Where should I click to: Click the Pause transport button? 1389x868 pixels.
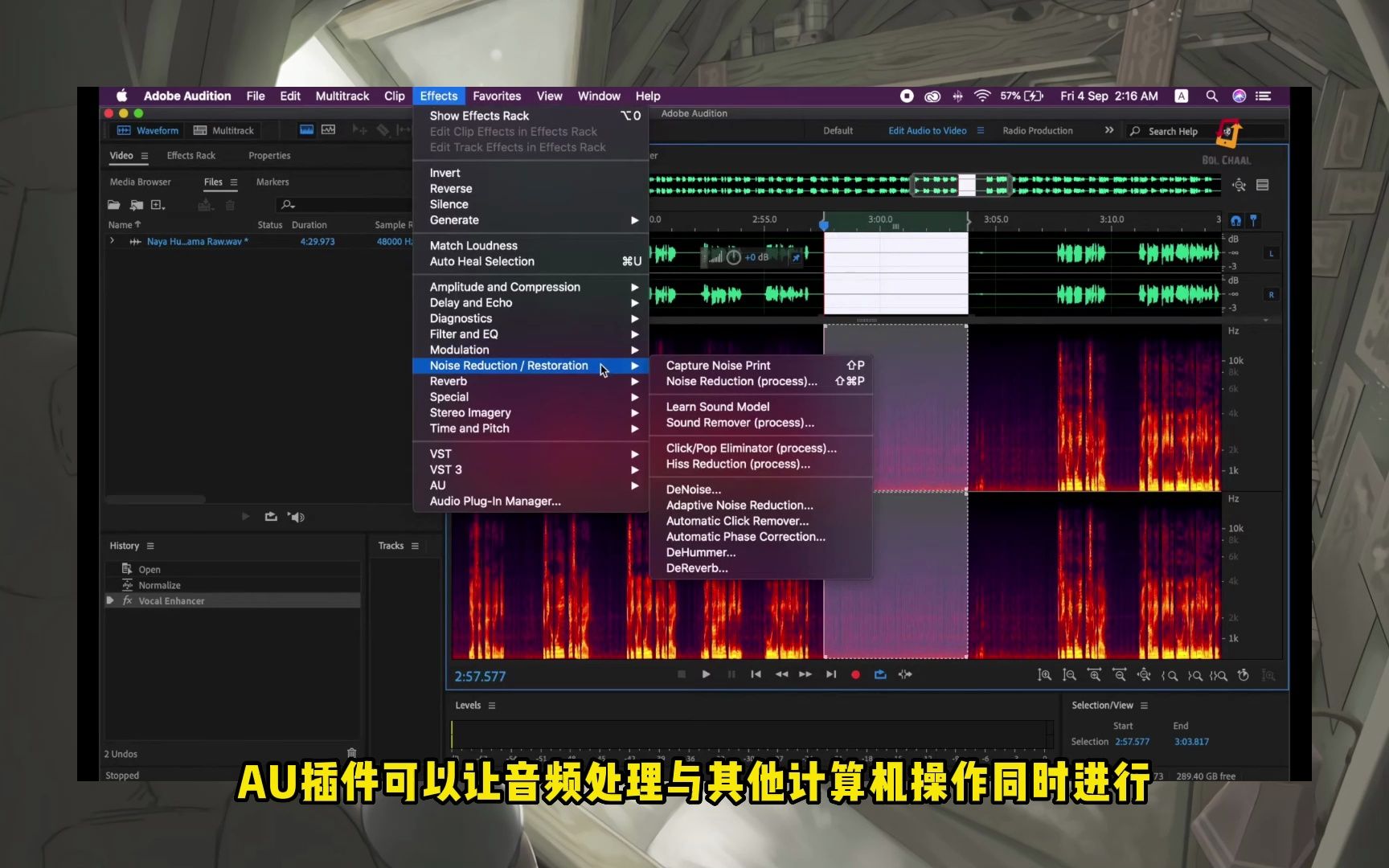[x=731, y=674]
